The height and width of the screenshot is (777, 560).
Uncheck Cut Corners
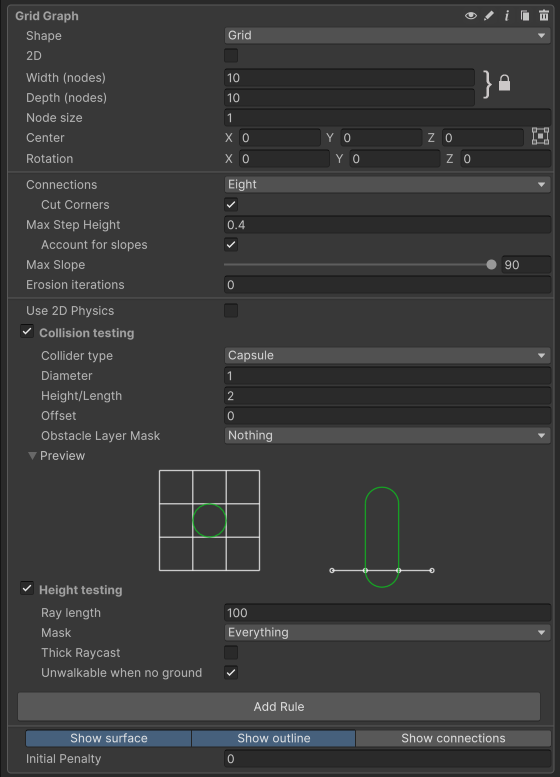point(231,205)
